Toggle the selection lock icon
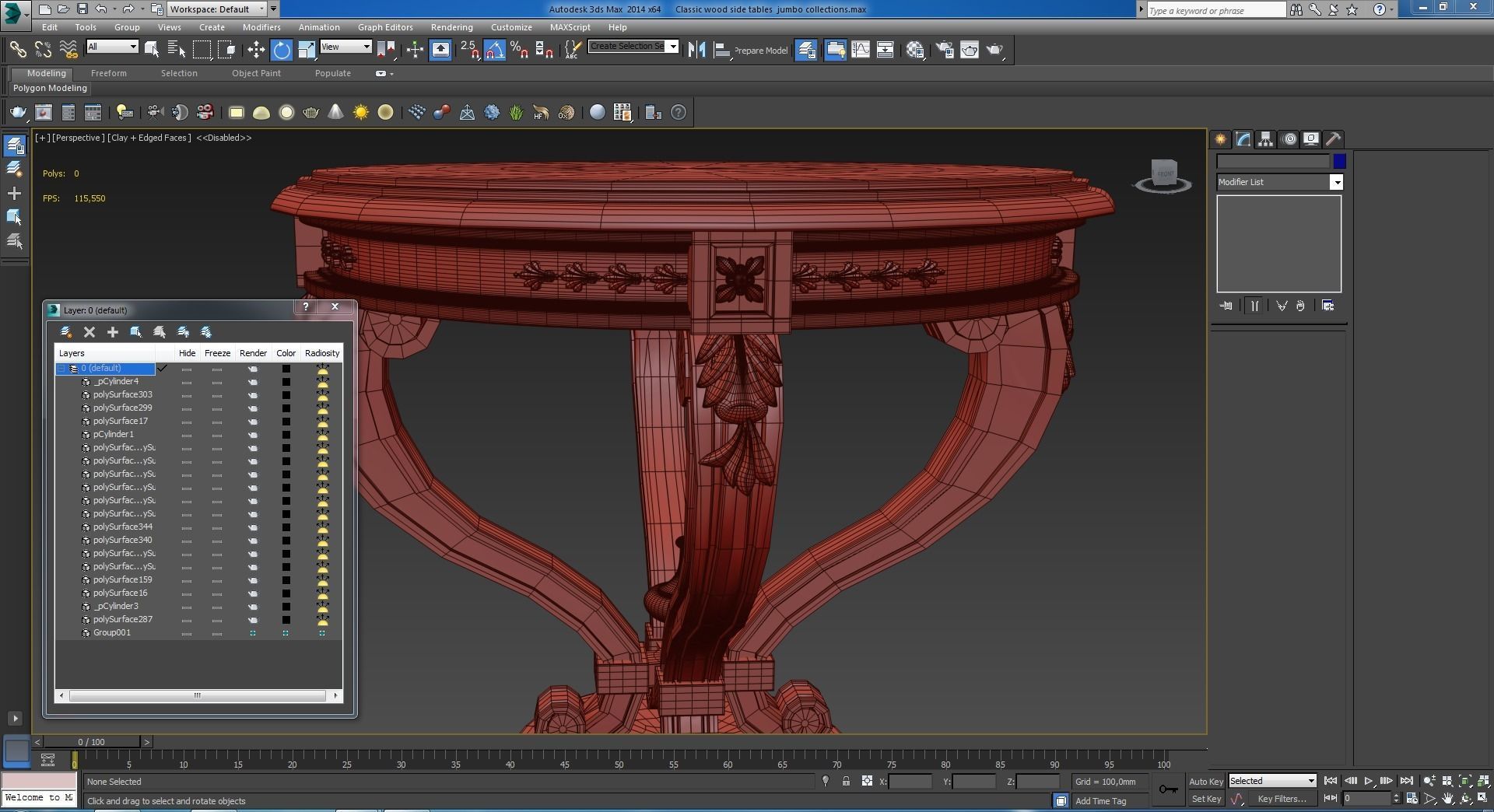 pos(846,782)
